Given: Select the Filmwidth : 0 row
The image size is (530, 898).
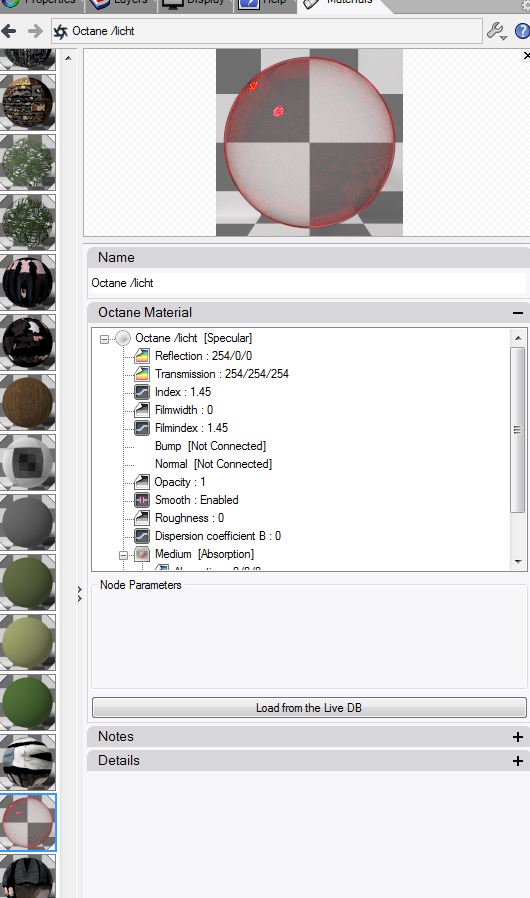Looking at the screenshot, I should 184,410.
